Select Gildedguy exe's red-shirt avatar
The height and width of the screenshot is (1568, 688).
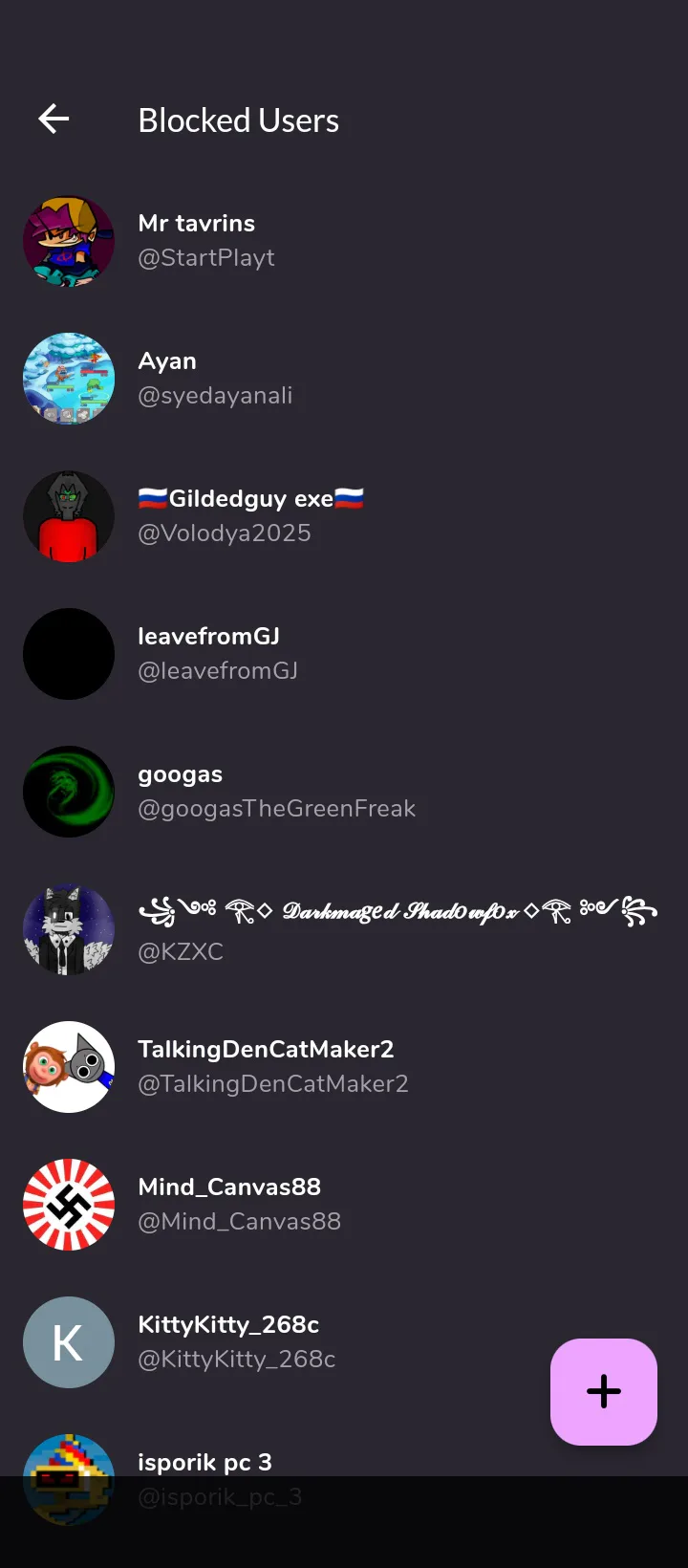point(69,517)
